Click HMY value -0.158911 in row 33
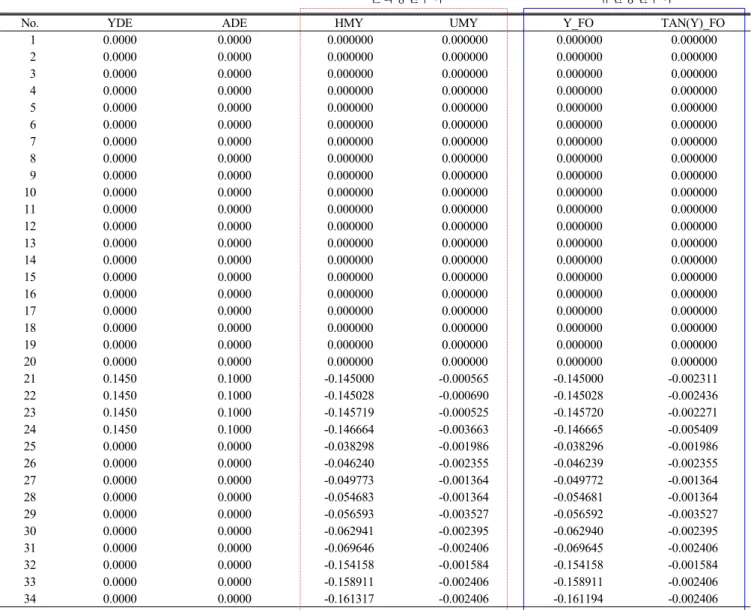Viewport: 751px width, 610px height. (349, 582)
